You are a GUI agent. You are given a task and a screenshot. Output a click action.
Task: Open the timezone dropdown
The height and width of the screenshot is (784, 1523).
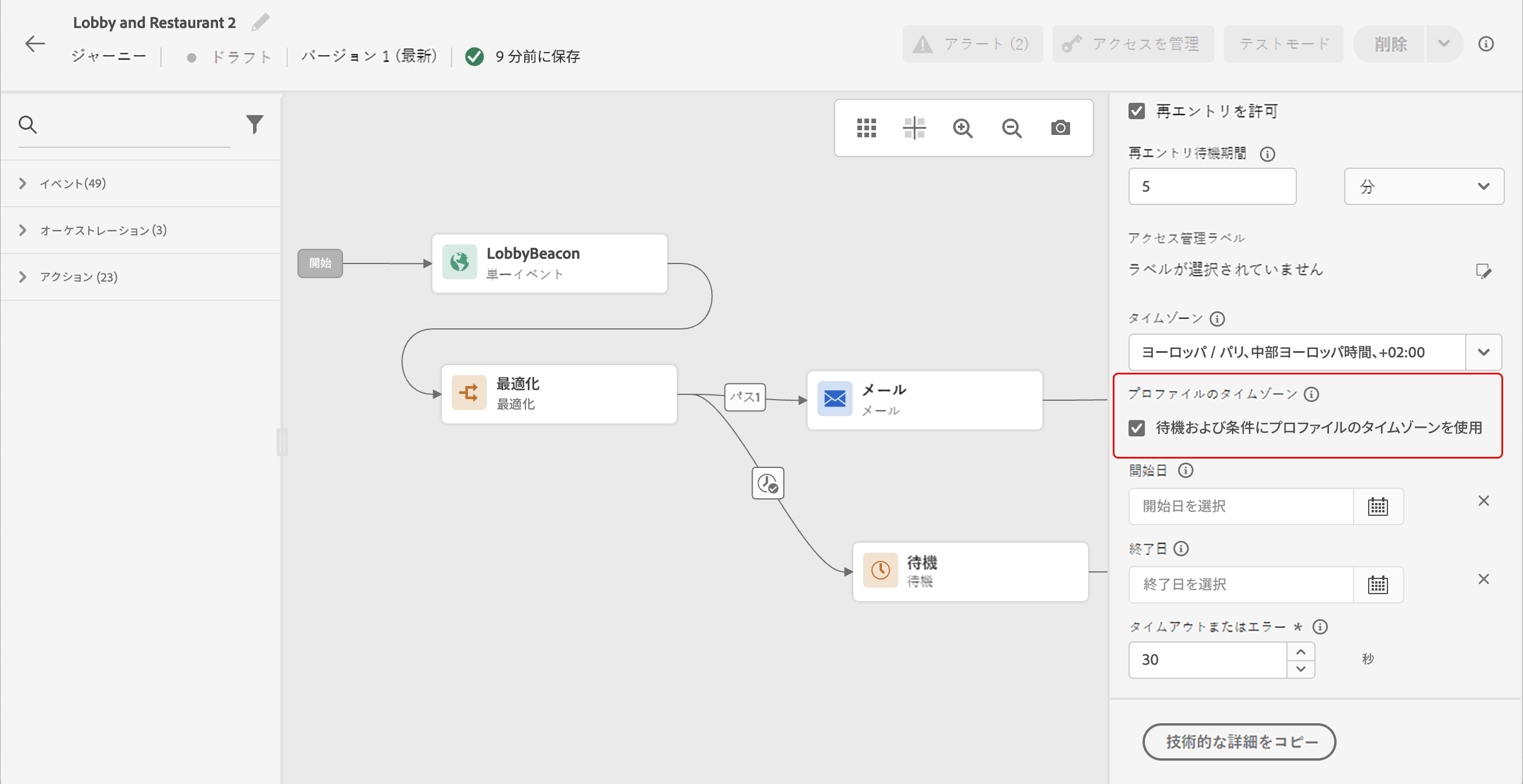point(1483,352)
